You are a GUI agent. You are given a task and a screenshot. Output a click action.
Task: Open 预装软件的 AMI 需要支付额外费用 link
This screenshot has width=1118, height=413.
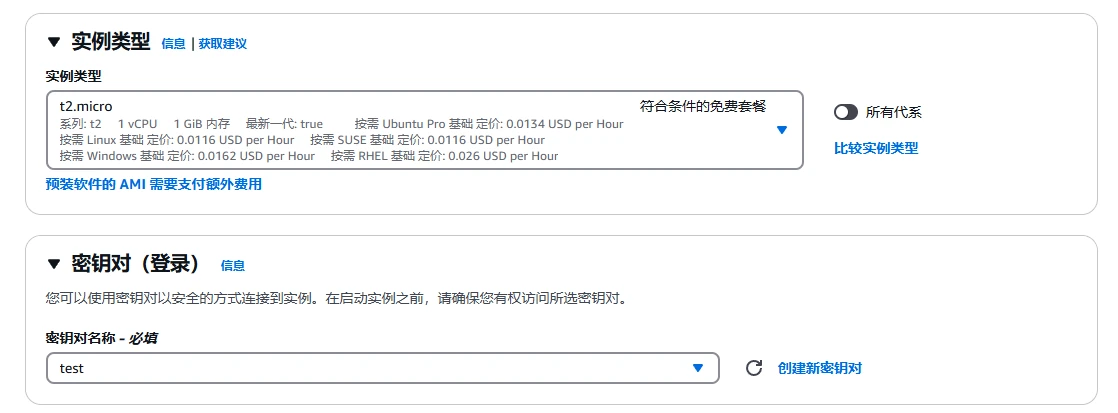coord(154,184)
